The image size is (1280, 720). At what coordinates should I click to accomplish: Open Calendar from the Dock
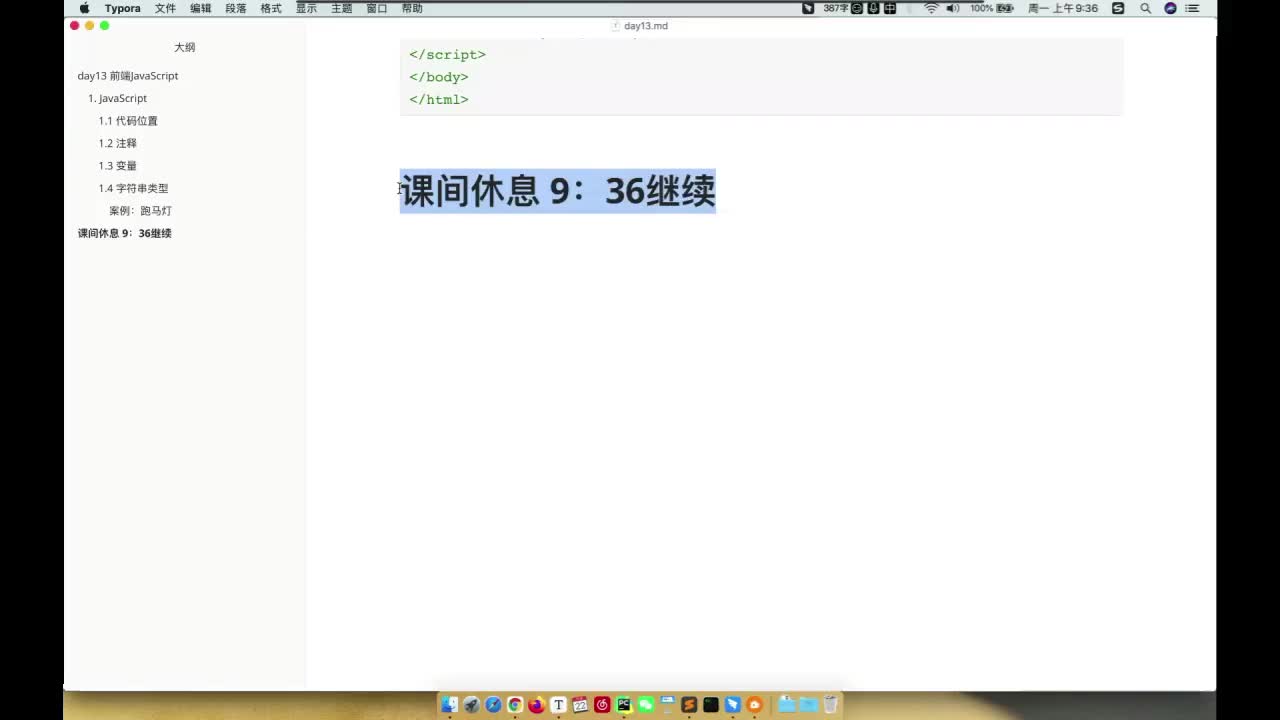(x=580, y=705)
